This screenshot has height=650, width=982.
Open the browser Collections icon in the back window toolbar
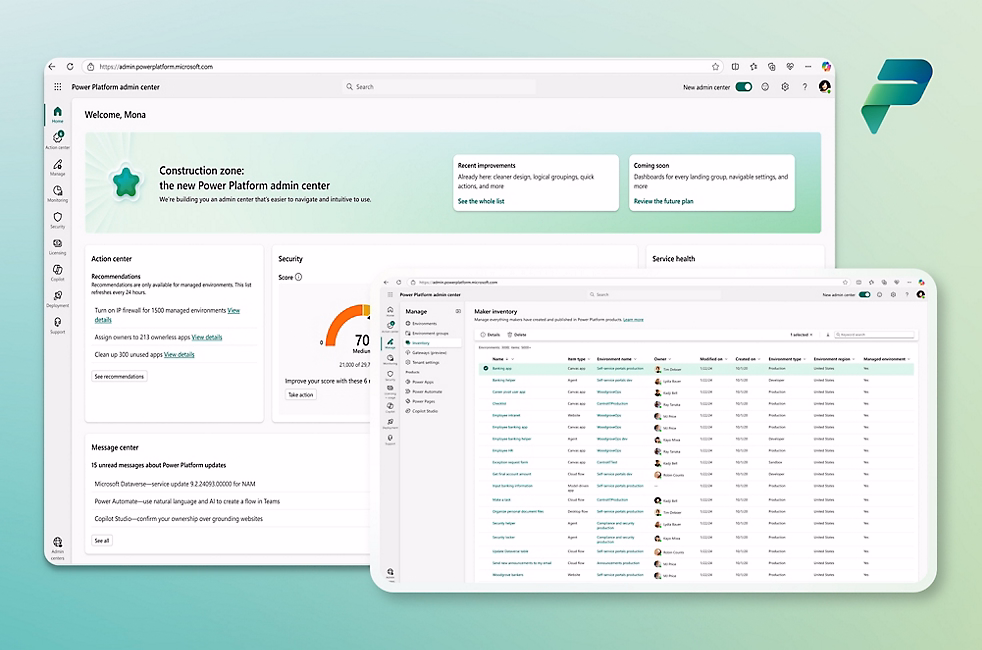coord(772,66)
